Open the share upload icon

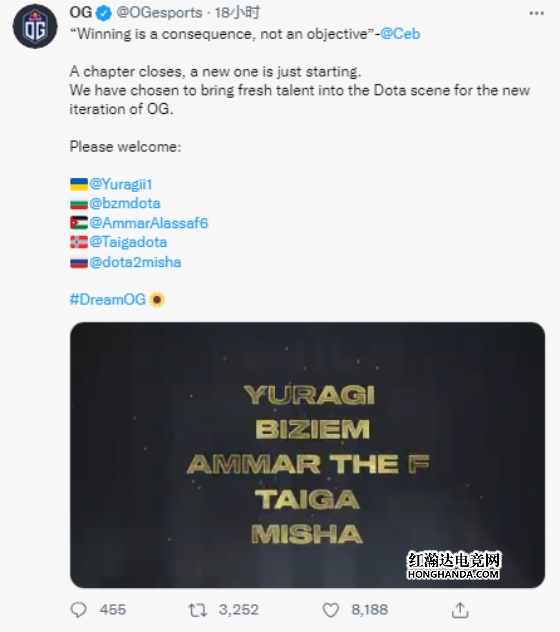460,610
